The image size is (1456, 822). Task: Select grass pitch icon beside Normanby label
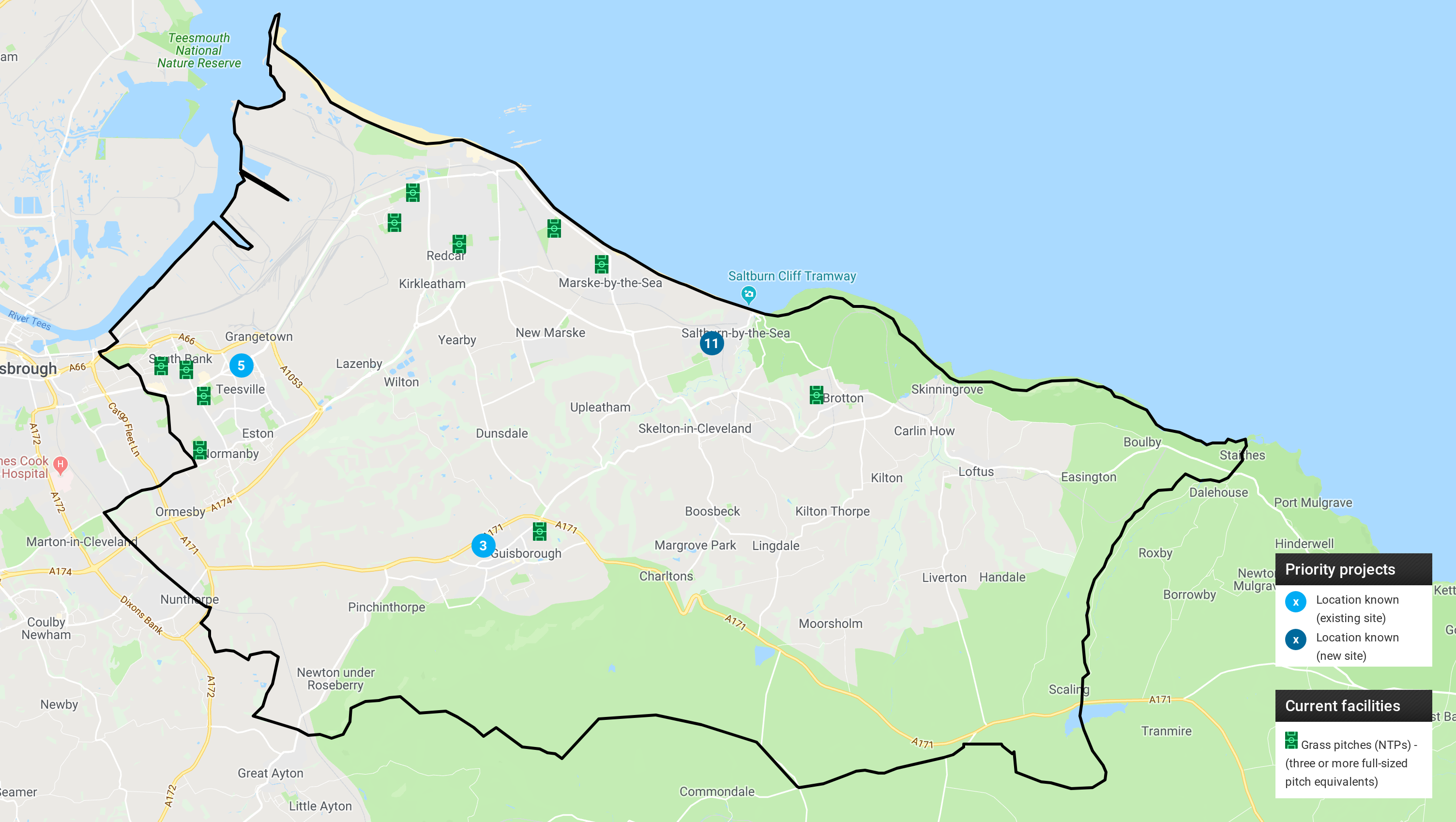click(199, 451)
